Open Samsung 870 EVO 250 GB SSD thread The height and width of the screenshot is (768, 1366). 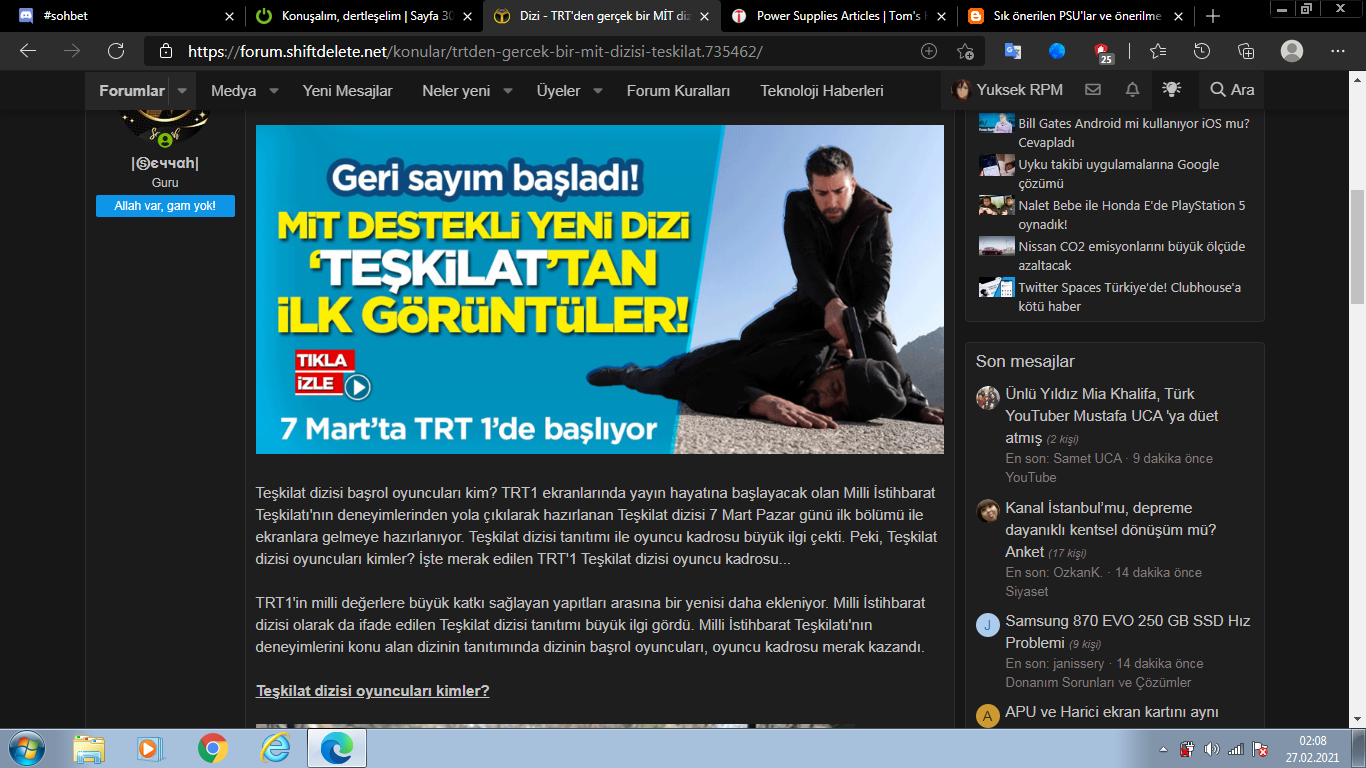pos(1128,632)
